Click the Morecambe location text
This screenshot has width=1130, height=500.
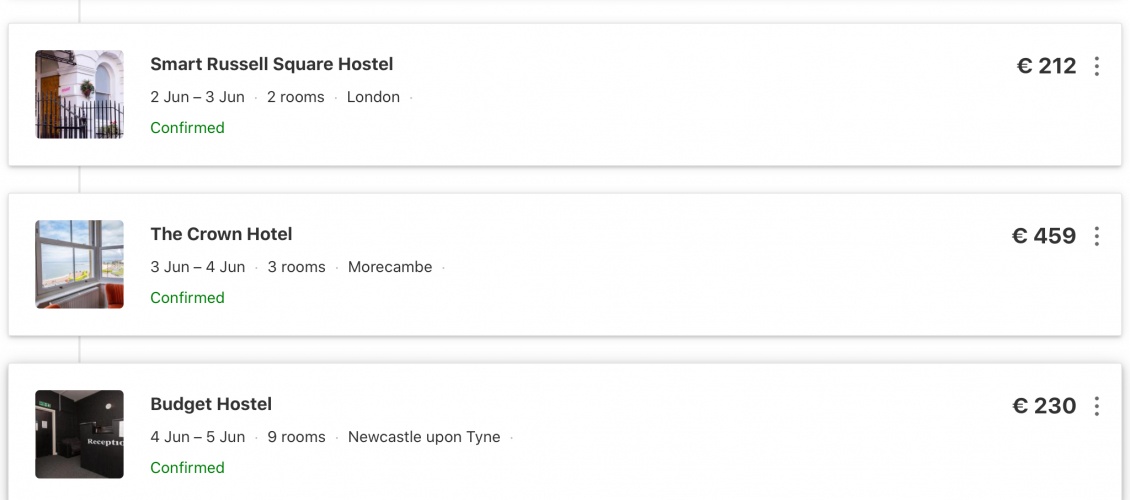point(390,267)
